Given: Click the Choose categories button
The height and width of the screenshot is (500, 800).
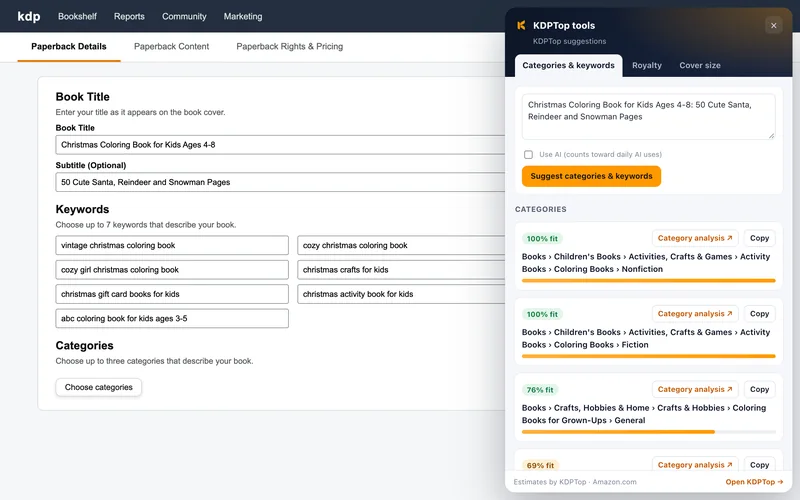Looking at the screenshot, I should coord(98,387).
